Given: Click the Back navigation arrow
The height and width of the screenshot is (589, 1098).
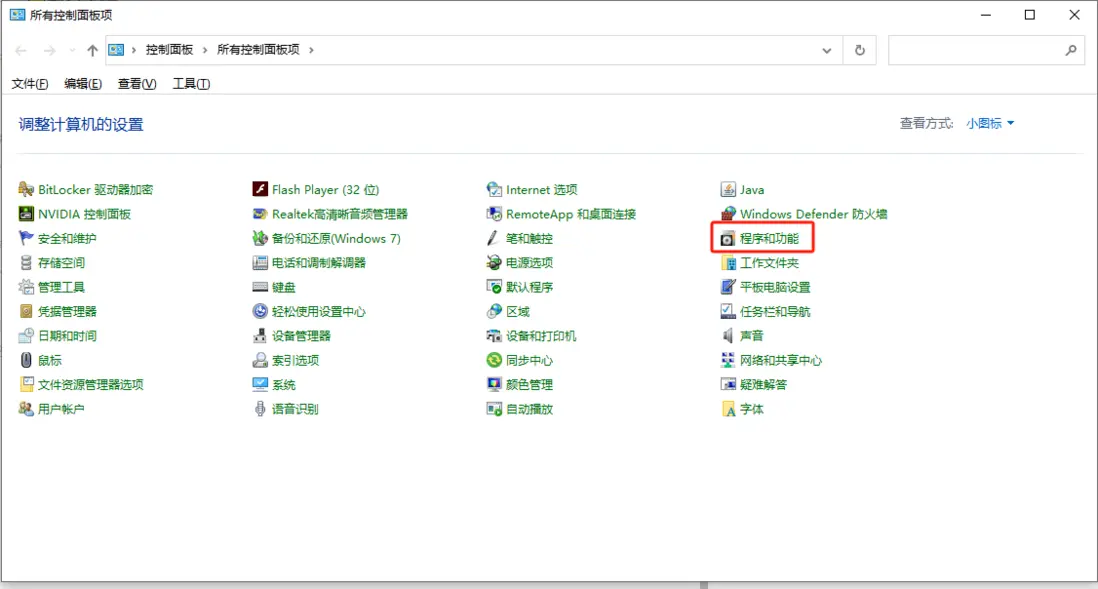Looking at the screenshot, I should point(21,50).
